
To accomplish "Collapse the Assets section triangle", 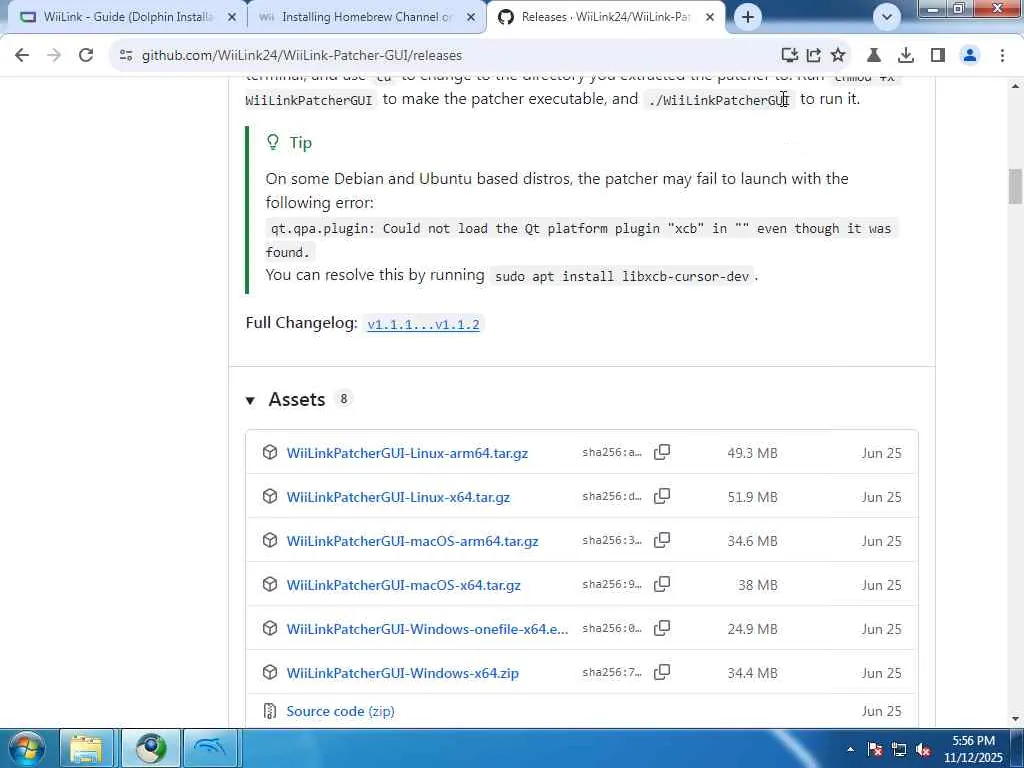I will [x=250, y=400].
